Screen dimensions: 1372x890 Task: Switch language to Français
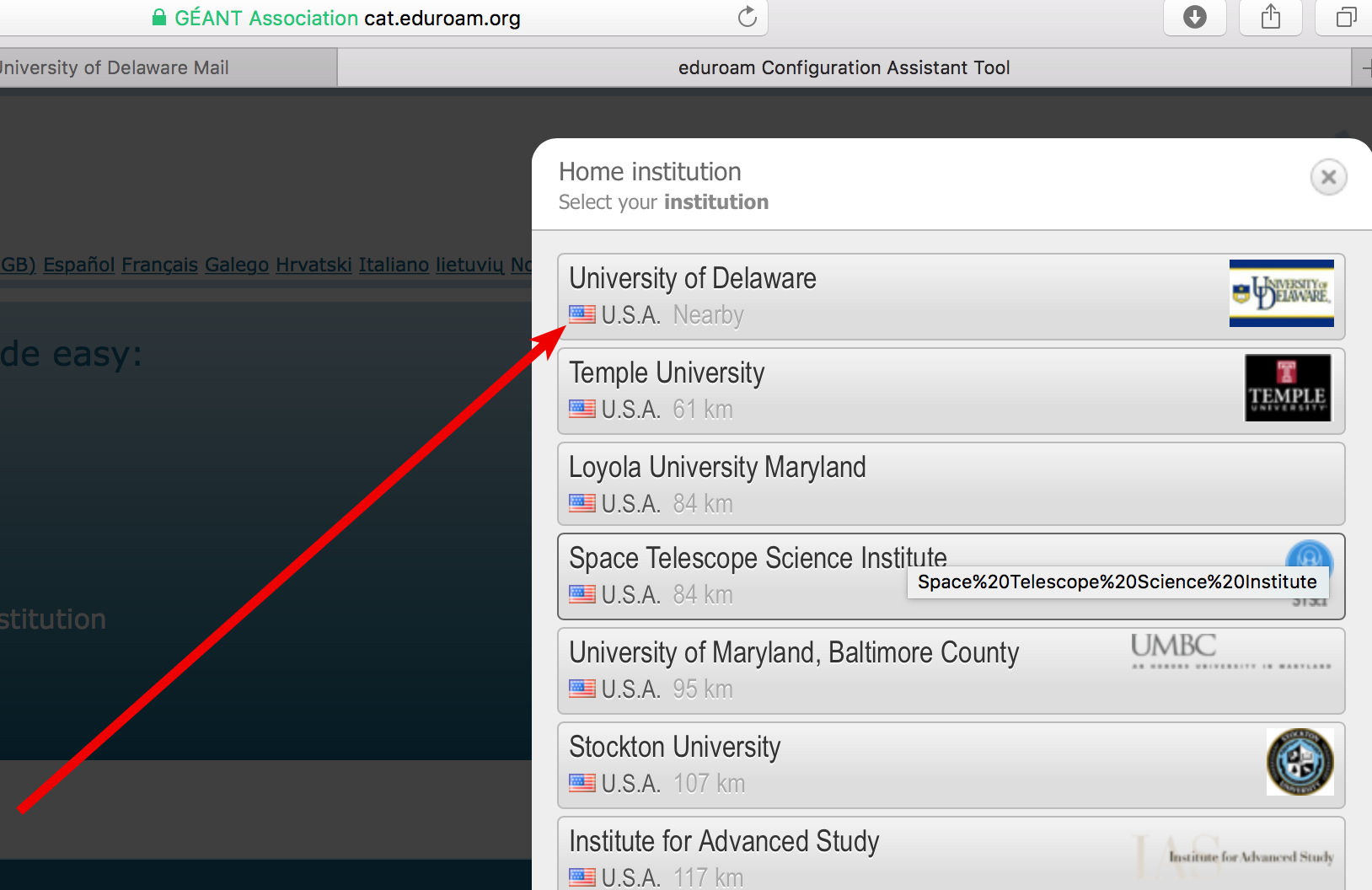coord(159,265)
